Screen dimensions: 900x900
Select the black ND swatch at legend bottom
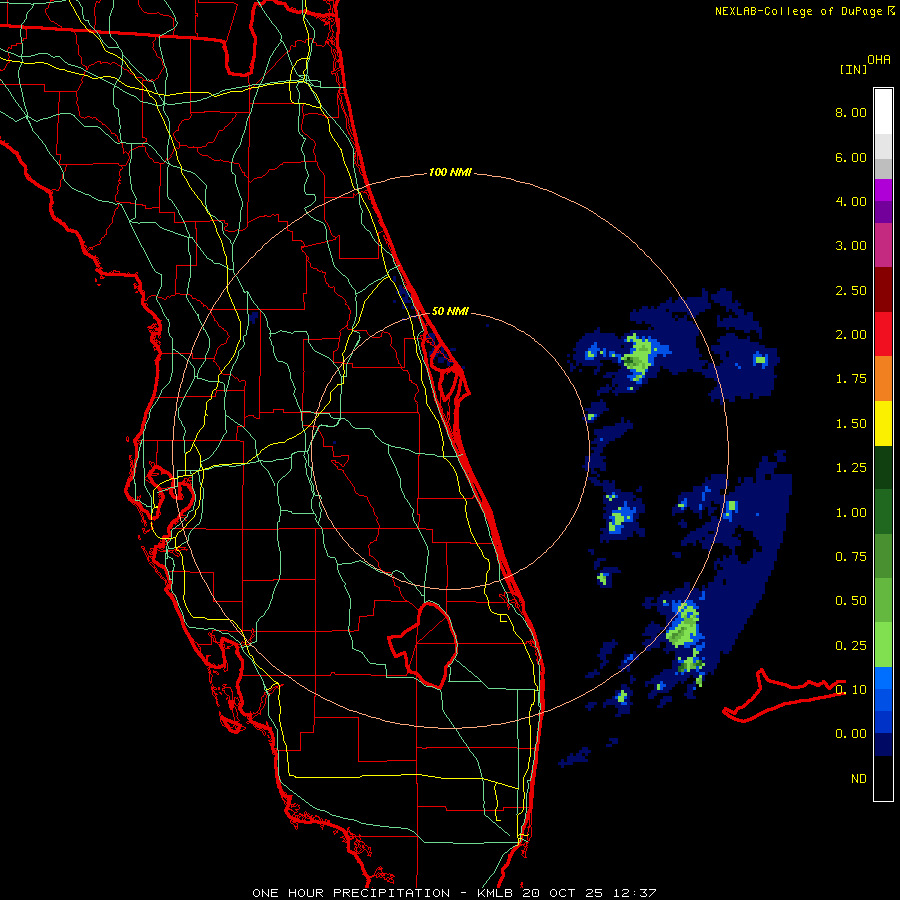point(883,778)
